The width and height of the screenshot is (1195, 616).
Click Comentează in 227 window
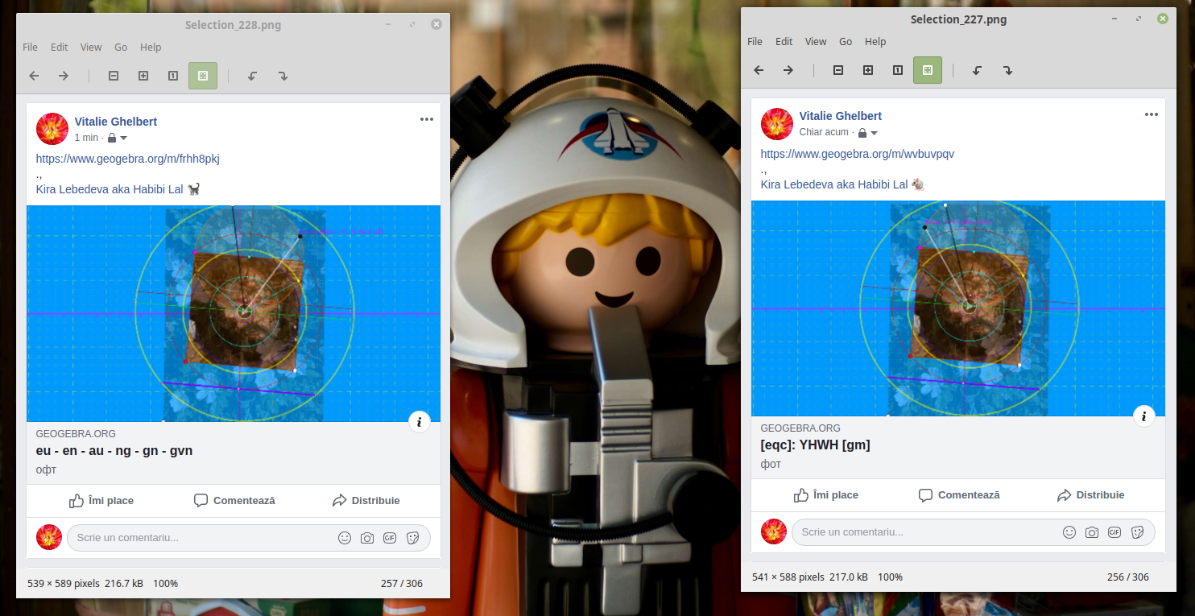[959, 496]
